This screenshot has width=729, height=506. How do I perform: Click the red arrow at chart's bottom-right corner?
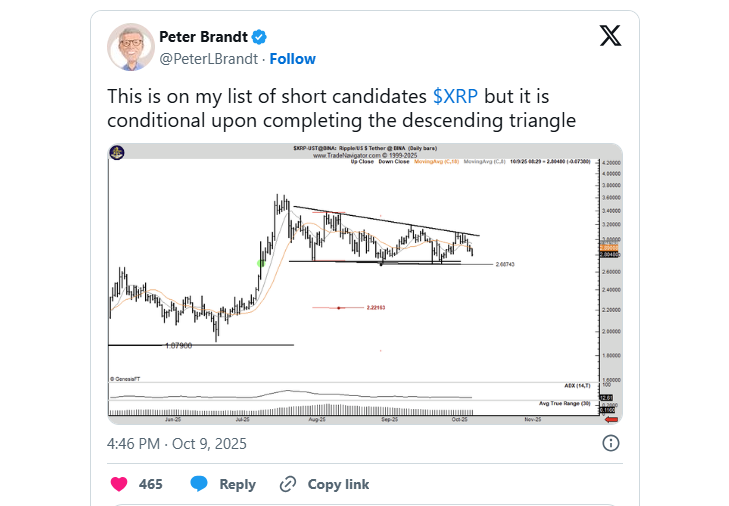[x=607, y=420]
